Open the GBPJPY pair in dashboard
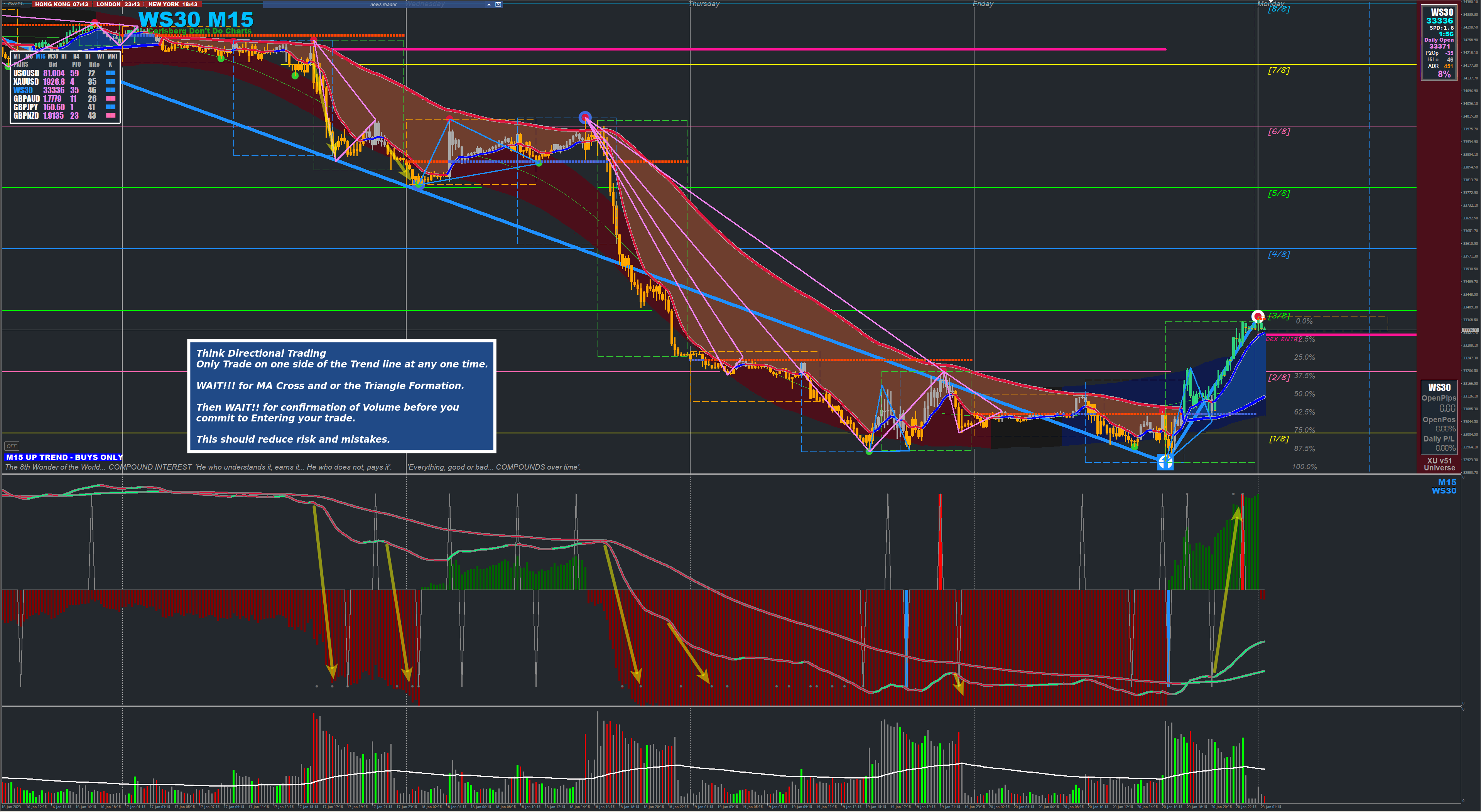Viewport: 1481px width, 812px height. [x=26, y=108]
